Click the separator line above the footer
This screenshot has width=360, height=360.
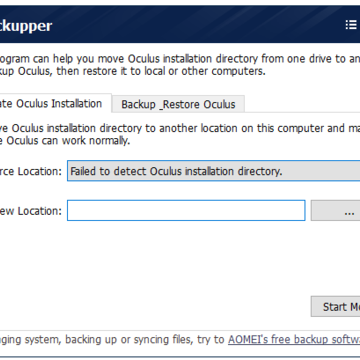(180, 330)
